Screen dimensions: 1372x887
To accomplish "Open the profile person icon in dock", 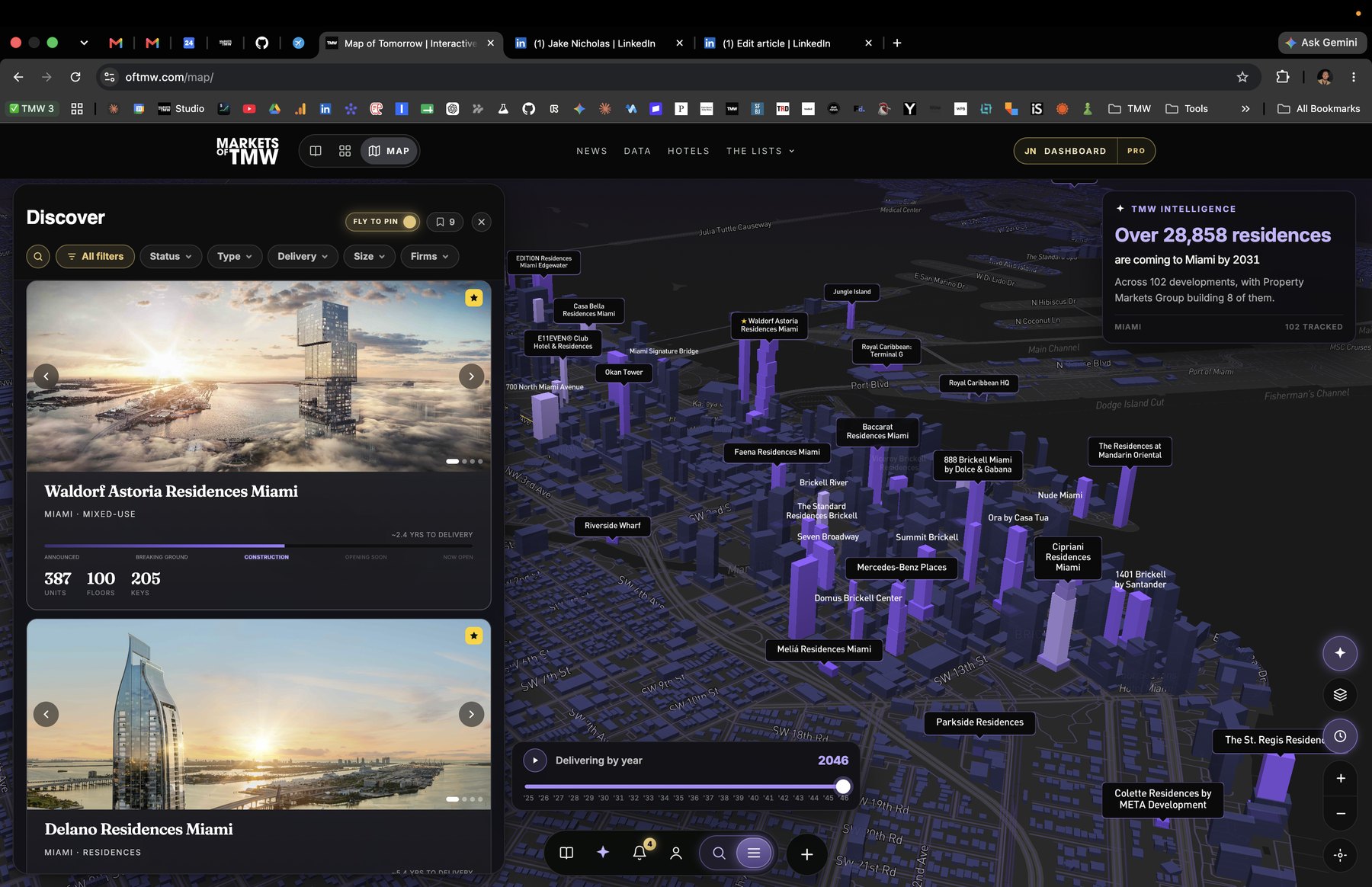I will click(675, 853).
